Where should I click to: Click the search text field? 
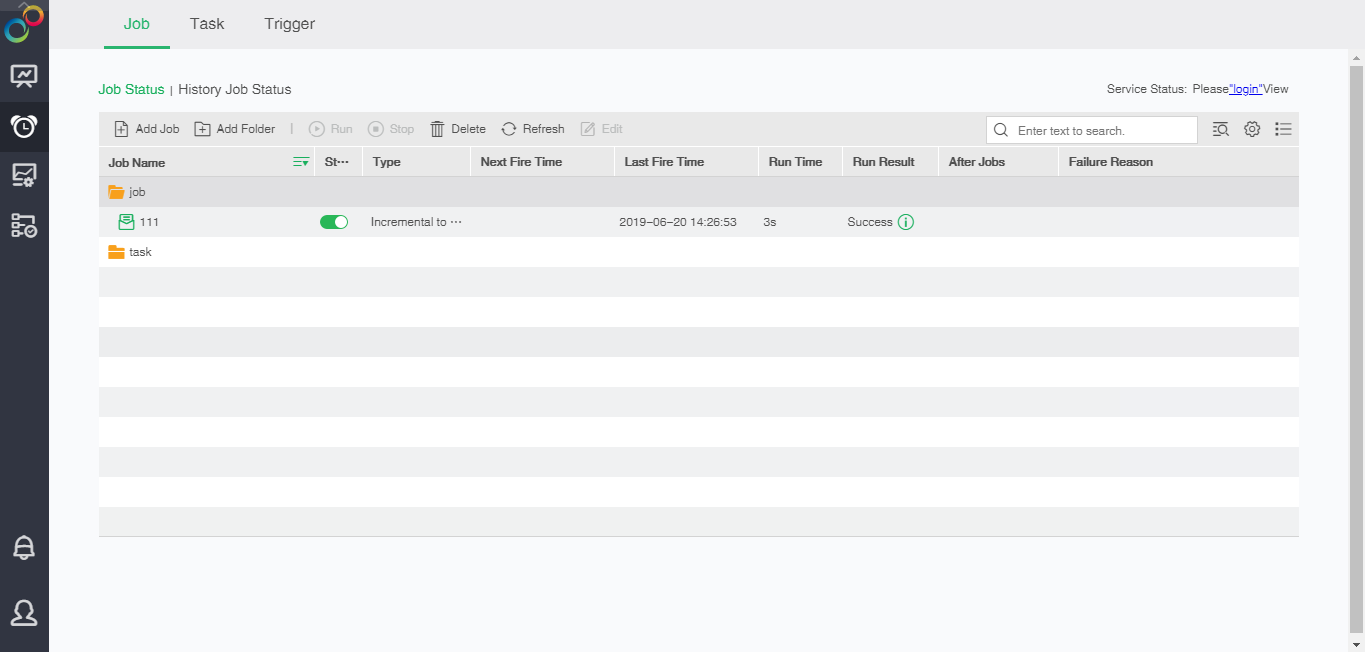coord(1092,130)
